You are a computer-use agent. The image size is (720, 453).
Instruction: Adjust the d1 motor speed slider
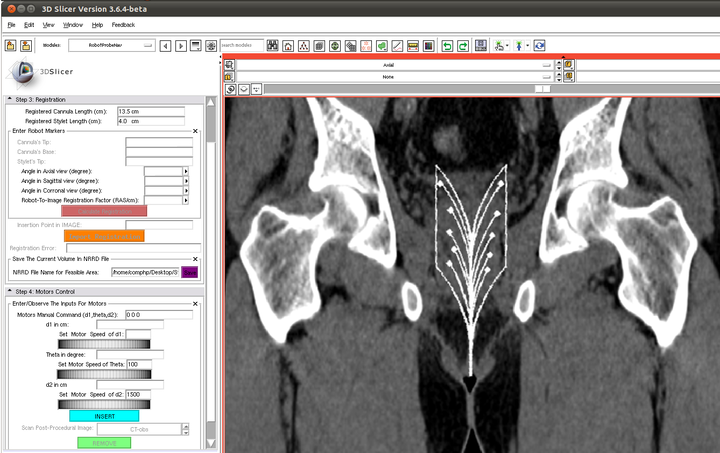104,344
